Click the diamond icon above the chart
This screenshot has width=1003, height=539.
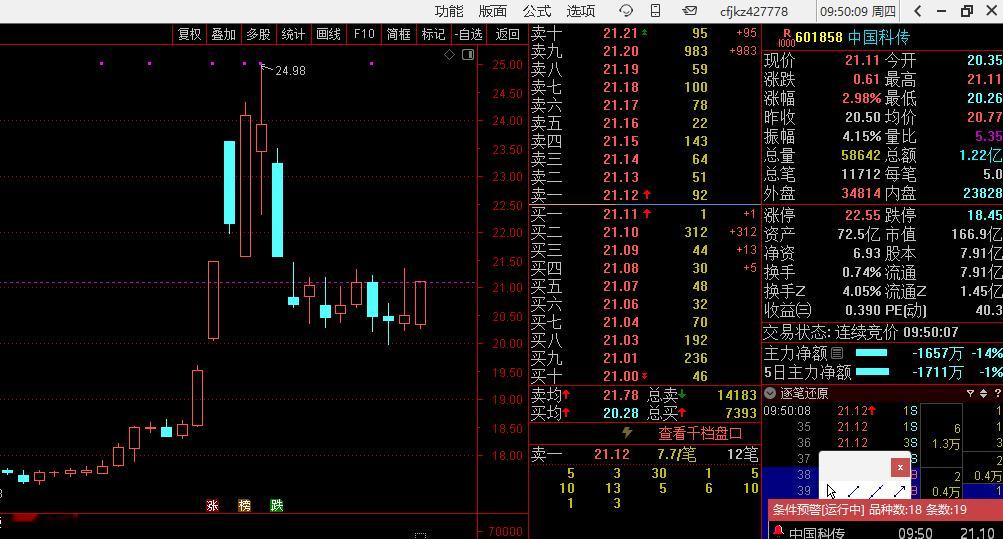(450, 55)
